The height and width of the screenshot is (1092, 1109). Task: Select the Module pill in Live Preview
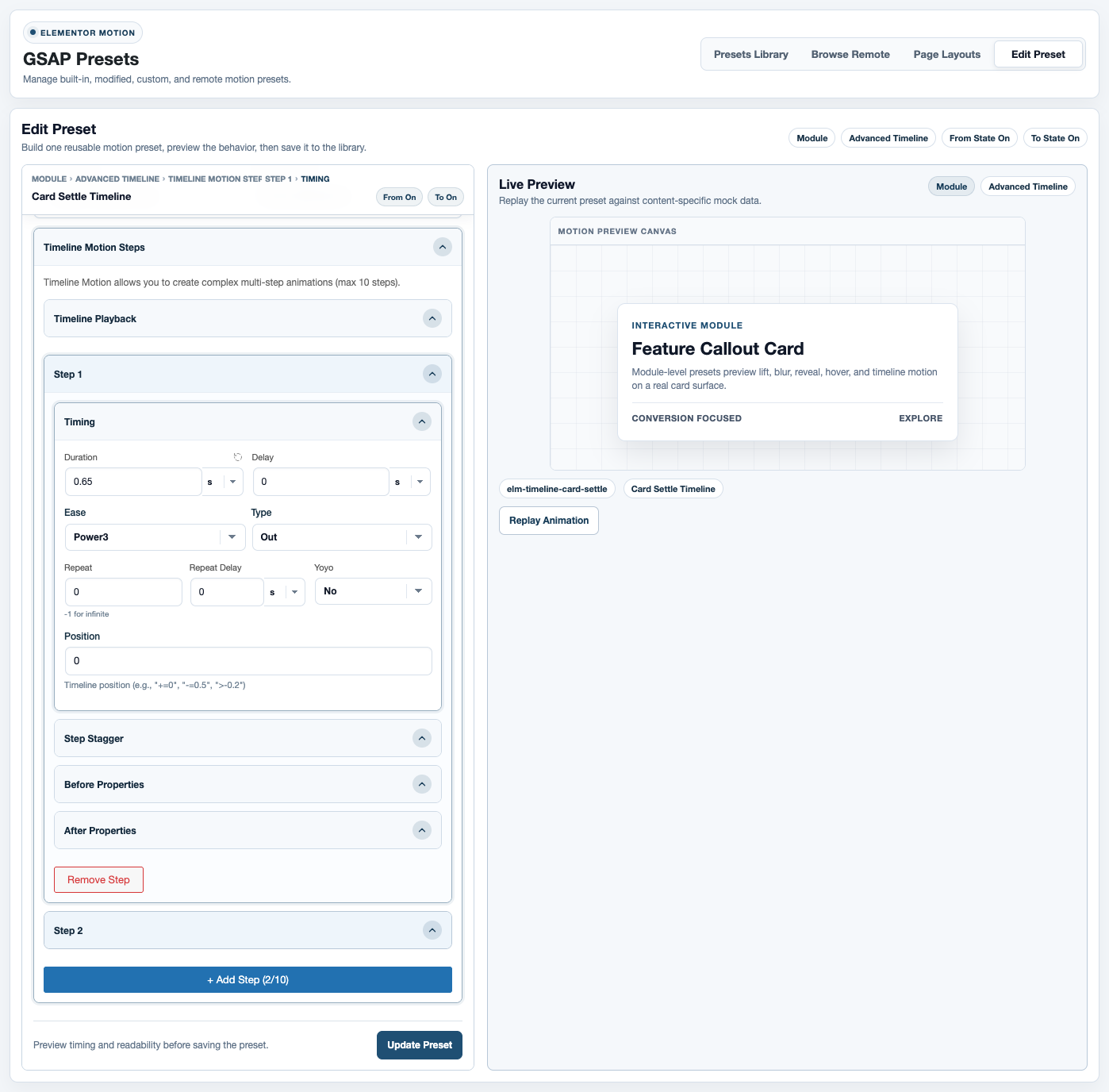tap(951, 186)
